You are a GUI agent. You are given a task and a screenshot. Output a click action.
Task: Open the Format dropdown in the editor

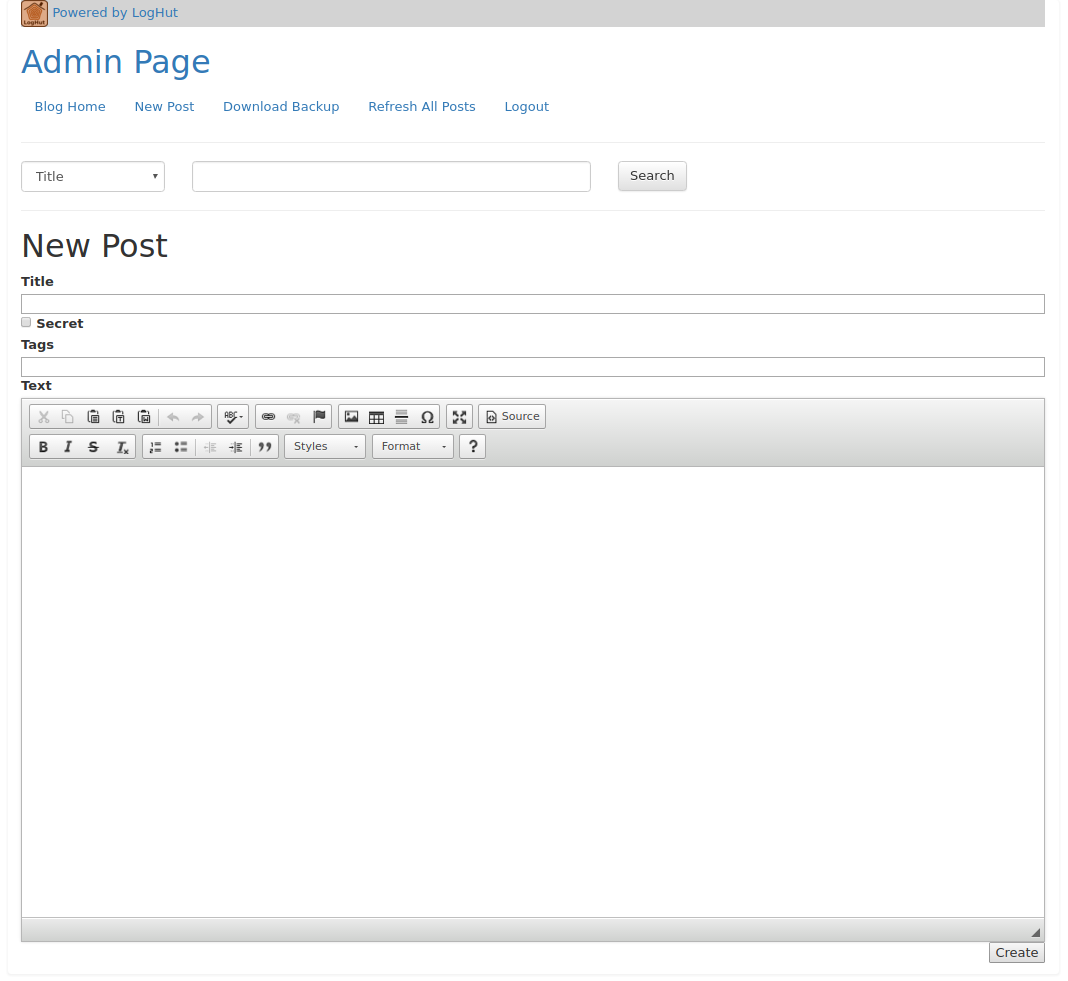(412, 446)
